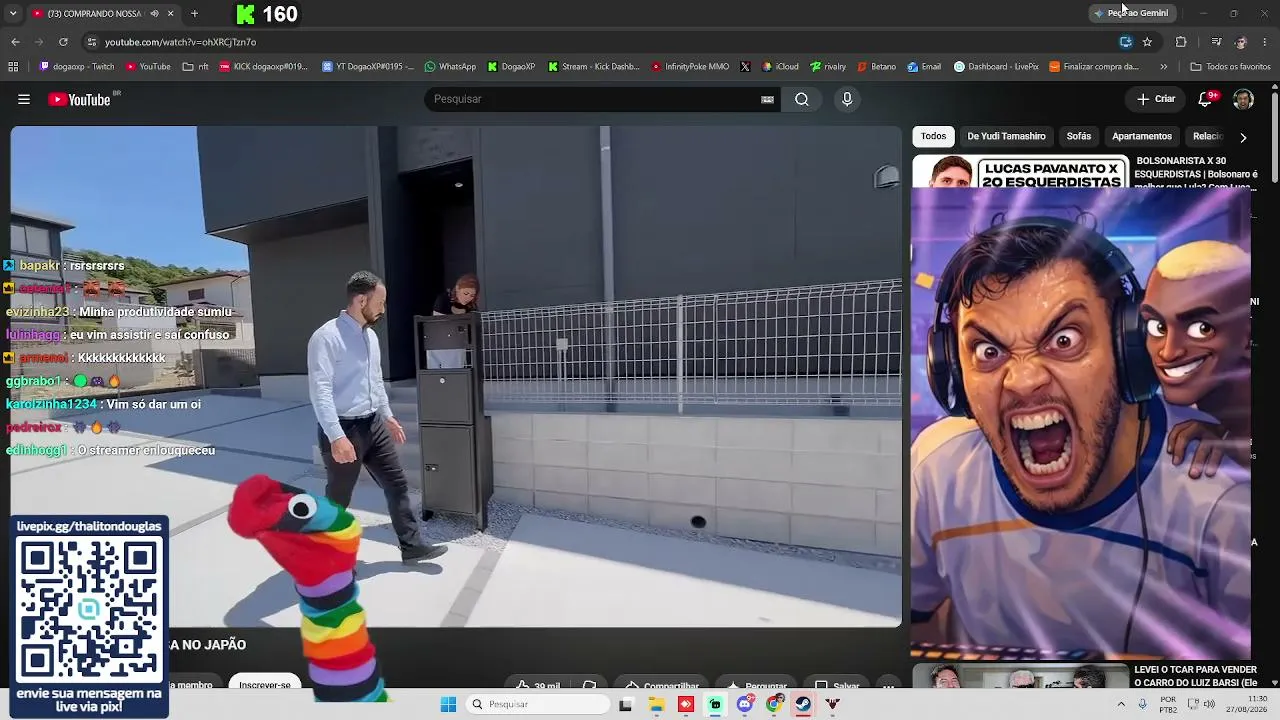Image resolution: width=1280 pixels, height=720 pixels.
Task: Open the browser extensions puzzle icon
Action: (x=1181, y=42)
